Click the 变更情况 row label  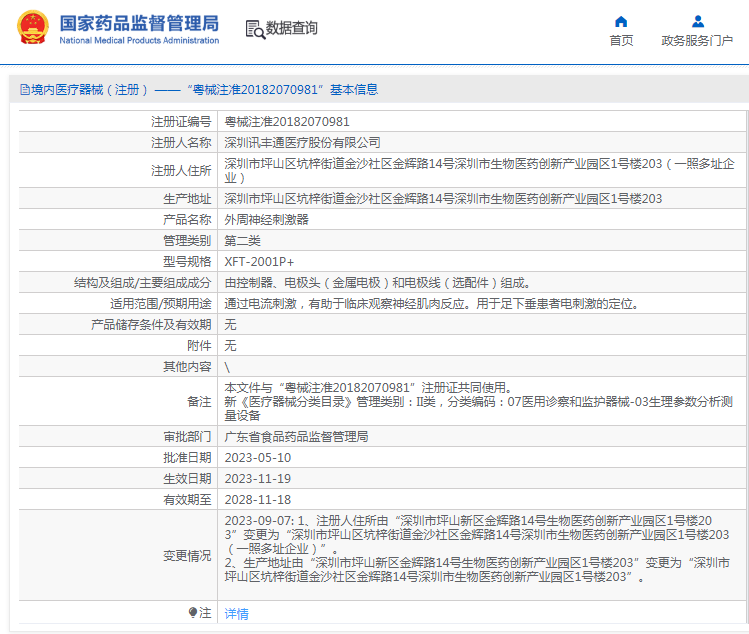[187, 556]
